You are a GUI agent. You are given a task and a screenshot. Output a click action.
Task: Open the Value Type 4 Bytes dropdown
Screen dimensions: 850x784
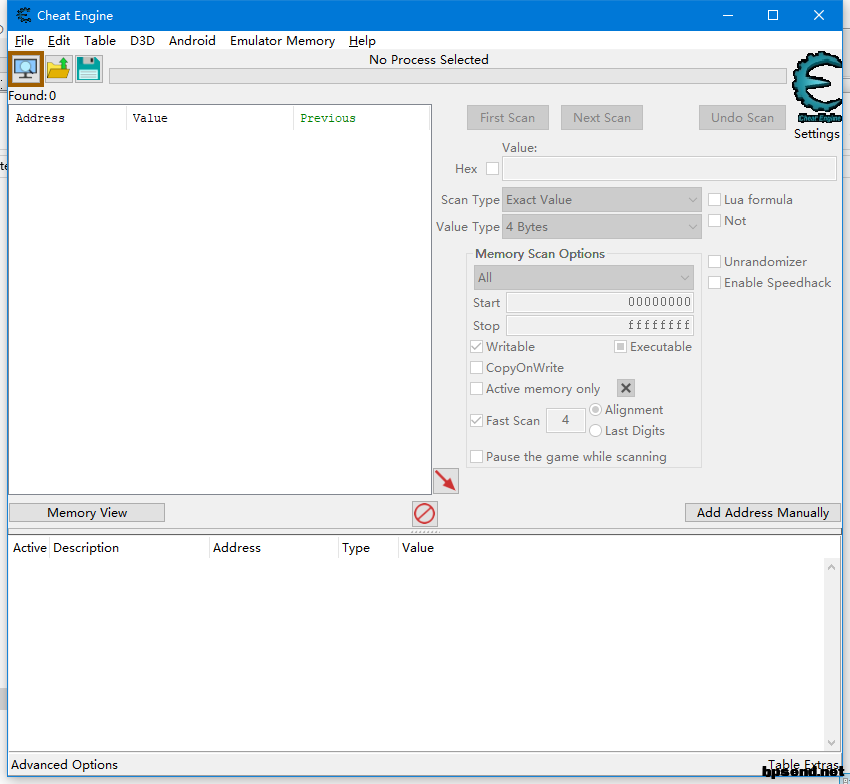pyautogui.click(x=602, y=227)
